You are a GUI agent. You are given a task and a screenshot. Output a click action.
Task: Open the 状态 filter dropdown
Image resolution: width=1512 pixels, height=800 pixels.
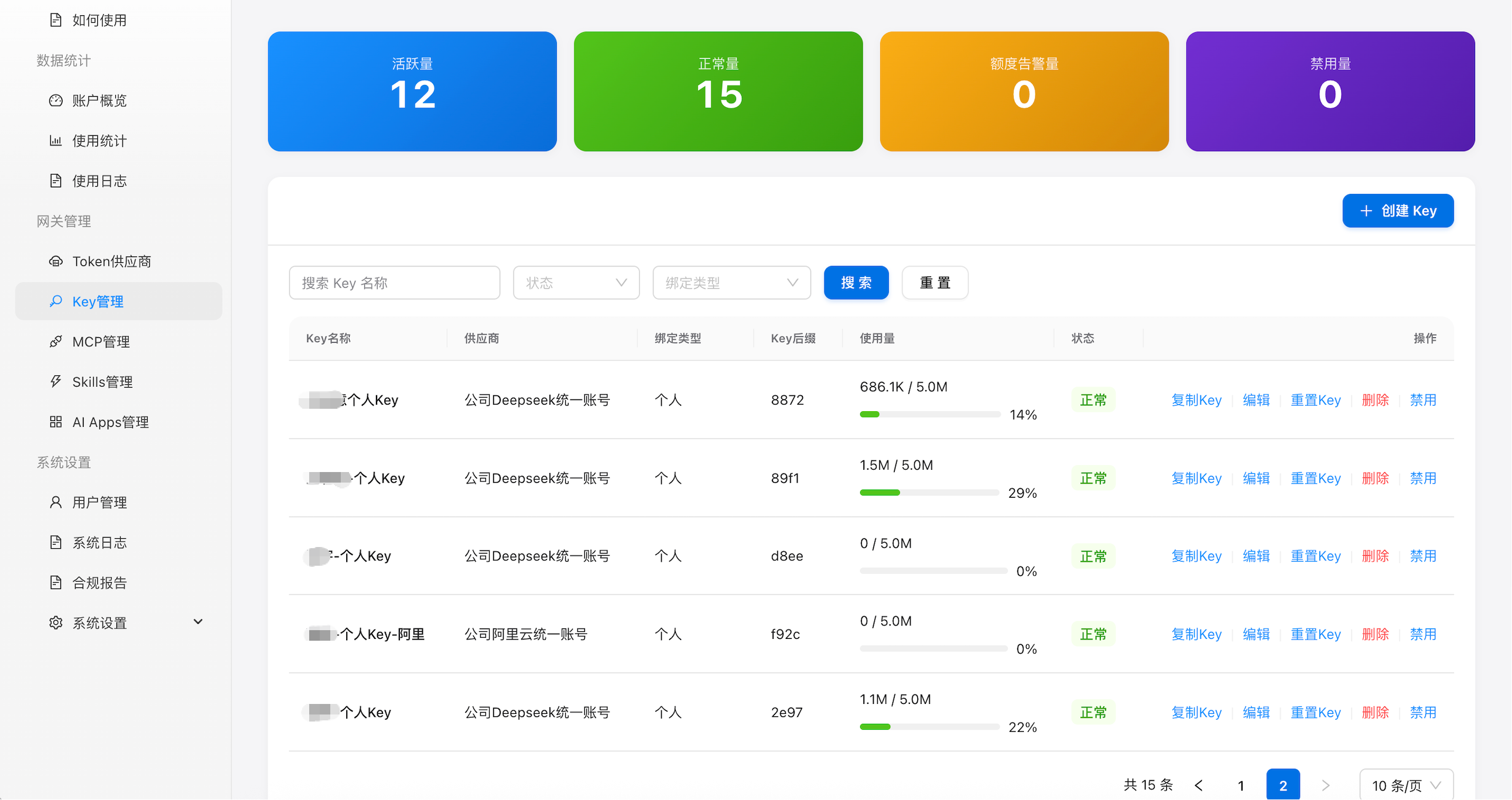pyautogui.click(x=576, y=283)
